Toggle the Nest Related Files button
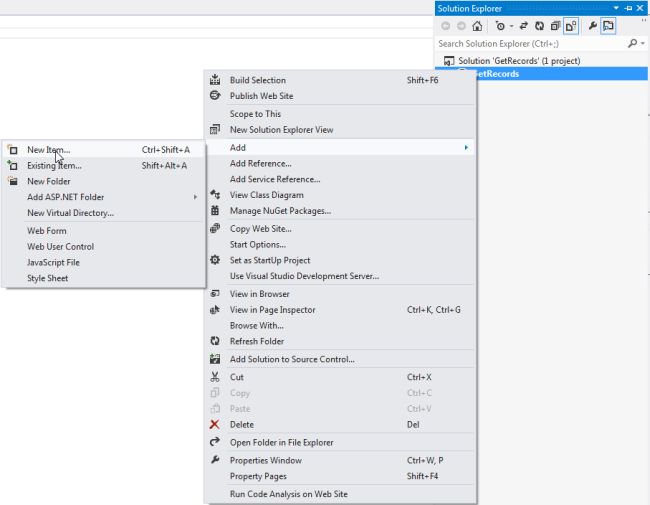This screenshot has width=650, height=505. [571, 26]
